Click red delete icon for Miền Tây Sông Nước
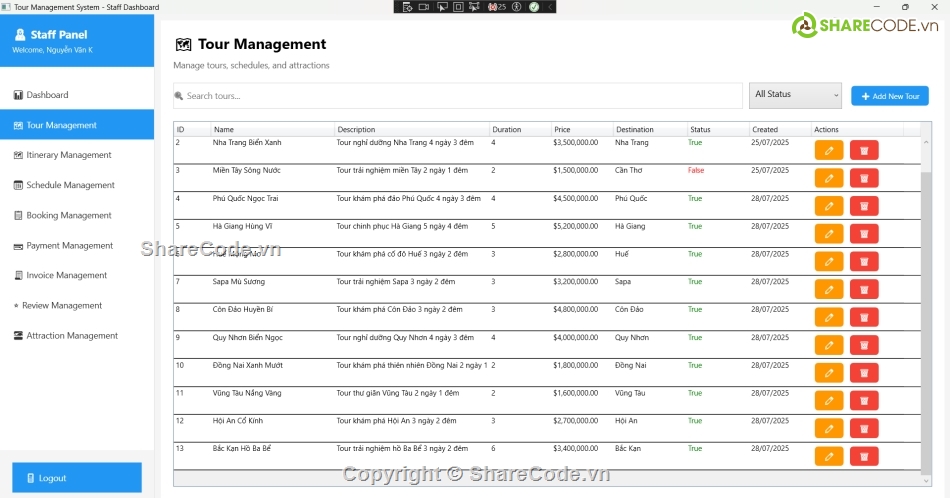This screenshot has width=950, height=498. (864, 178)
